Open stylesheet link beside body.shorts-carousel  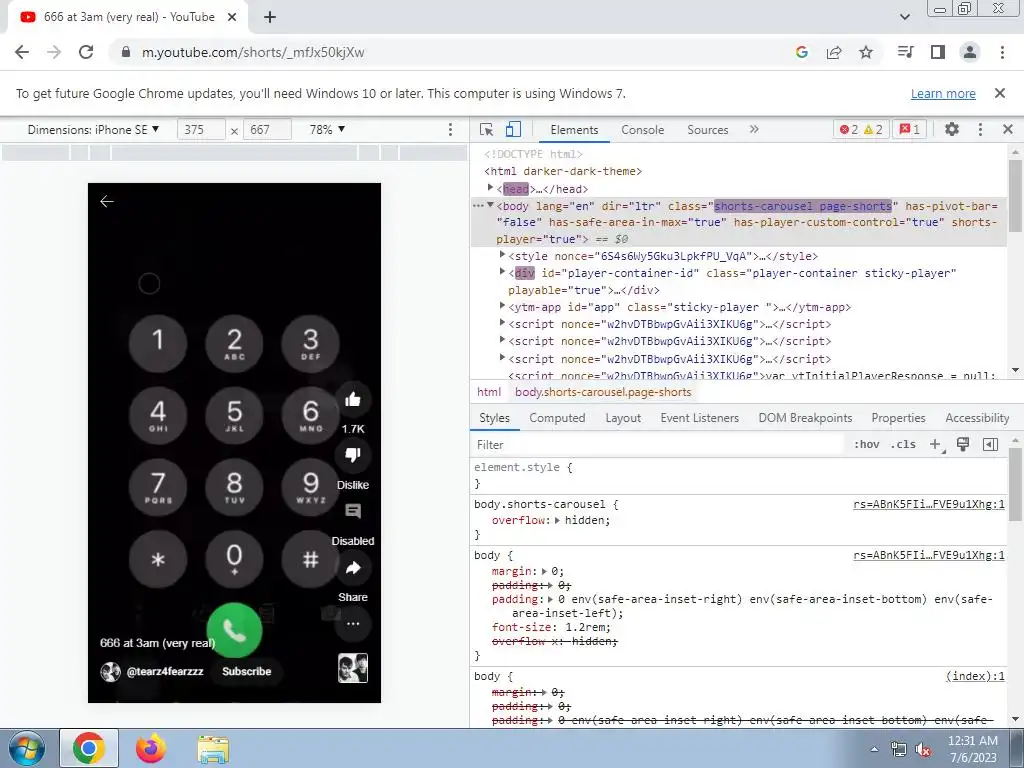[929, 504]
